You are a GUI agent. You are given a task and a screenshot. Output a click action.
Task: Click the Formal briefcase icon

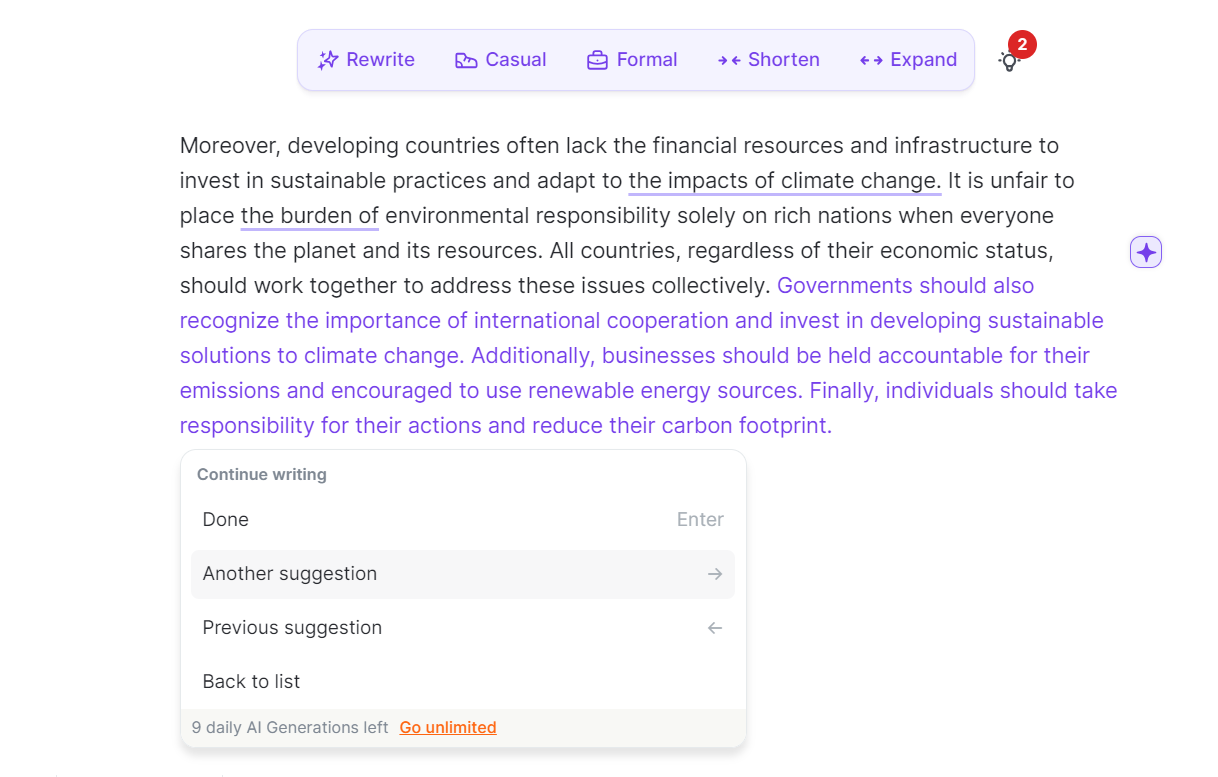click(x=597, y=60)
